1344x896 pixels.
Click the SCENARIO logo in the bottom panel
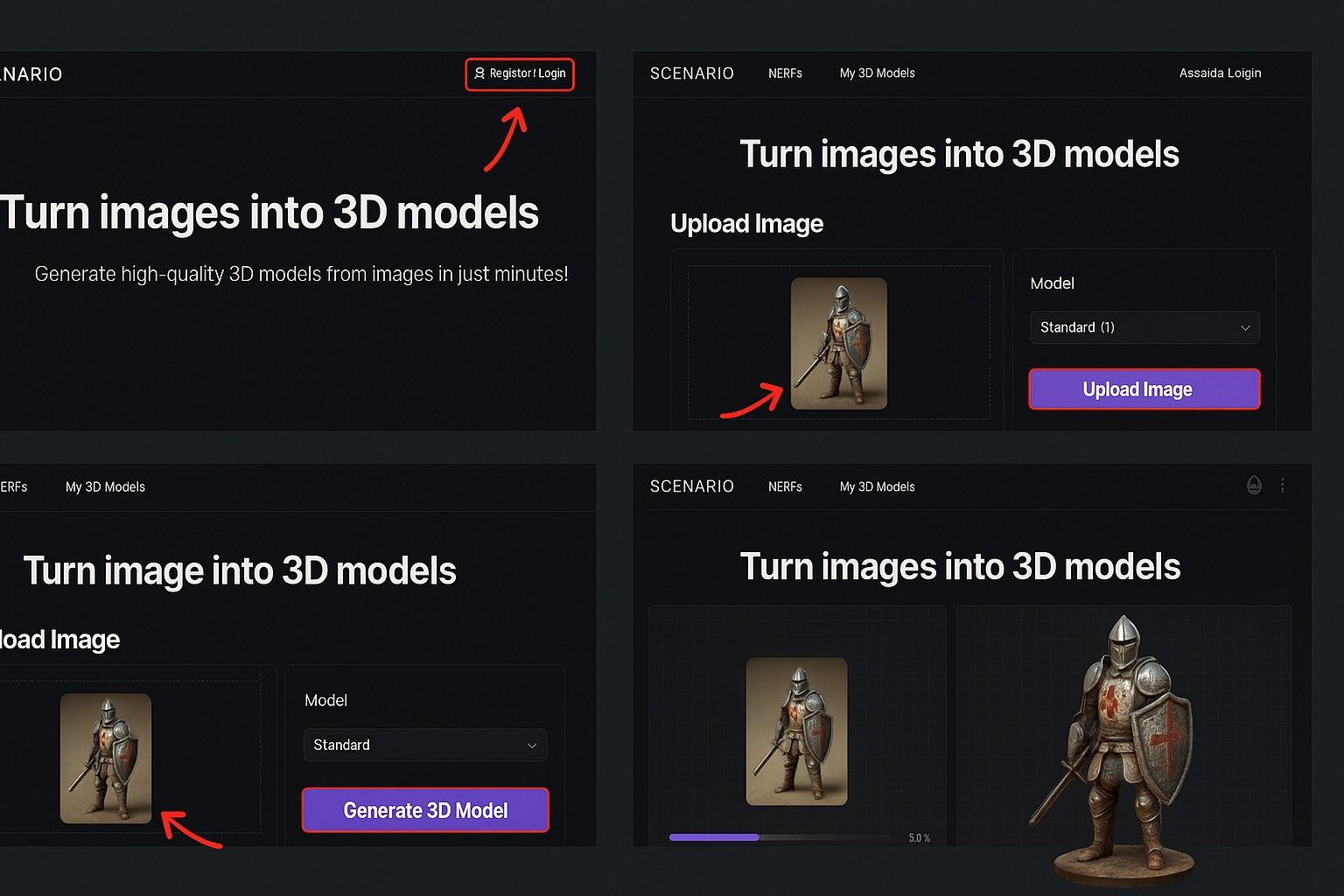tap(691, 486)
